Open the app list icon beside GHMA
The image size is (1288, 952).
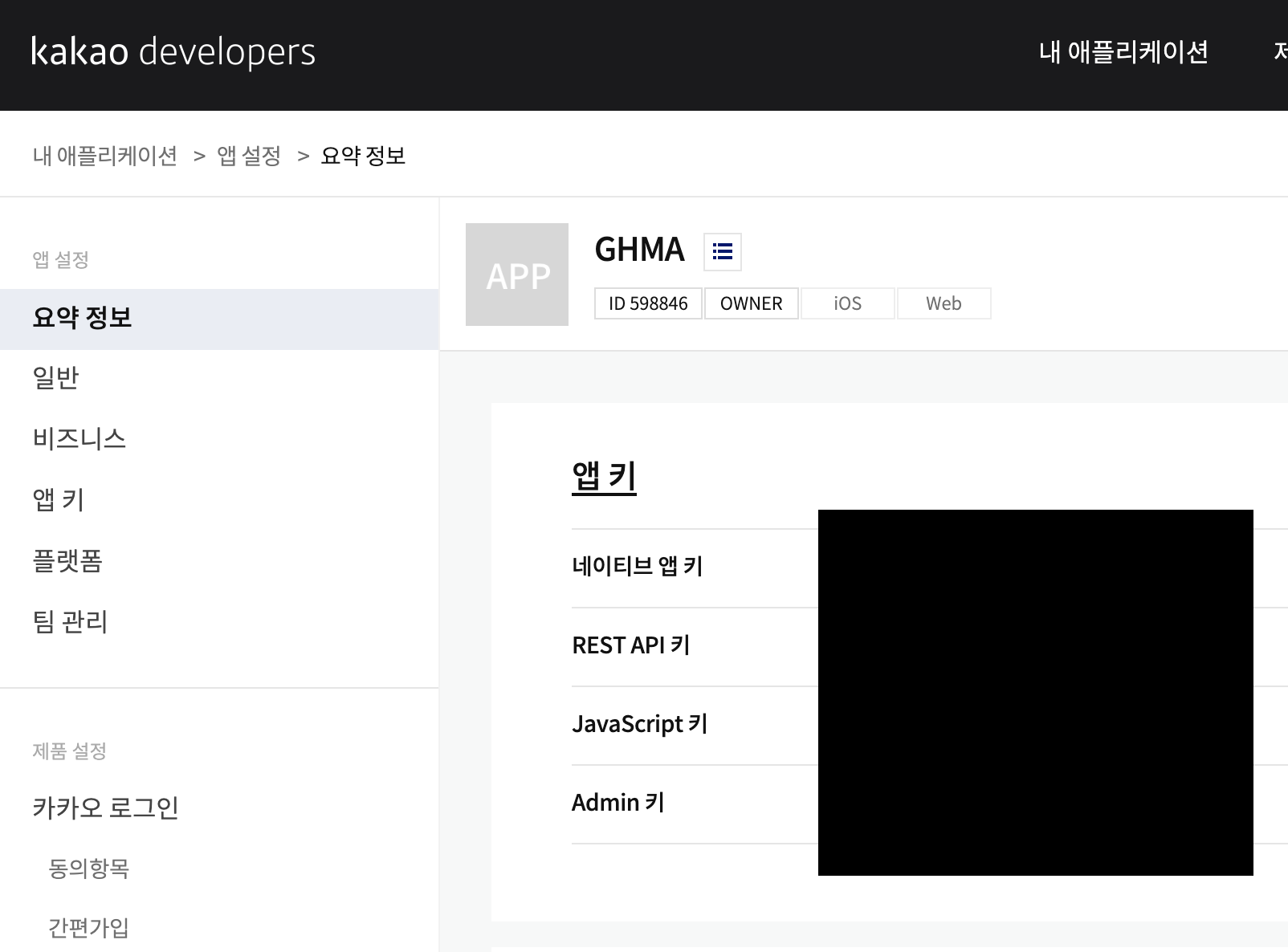[x=722, y=251]
